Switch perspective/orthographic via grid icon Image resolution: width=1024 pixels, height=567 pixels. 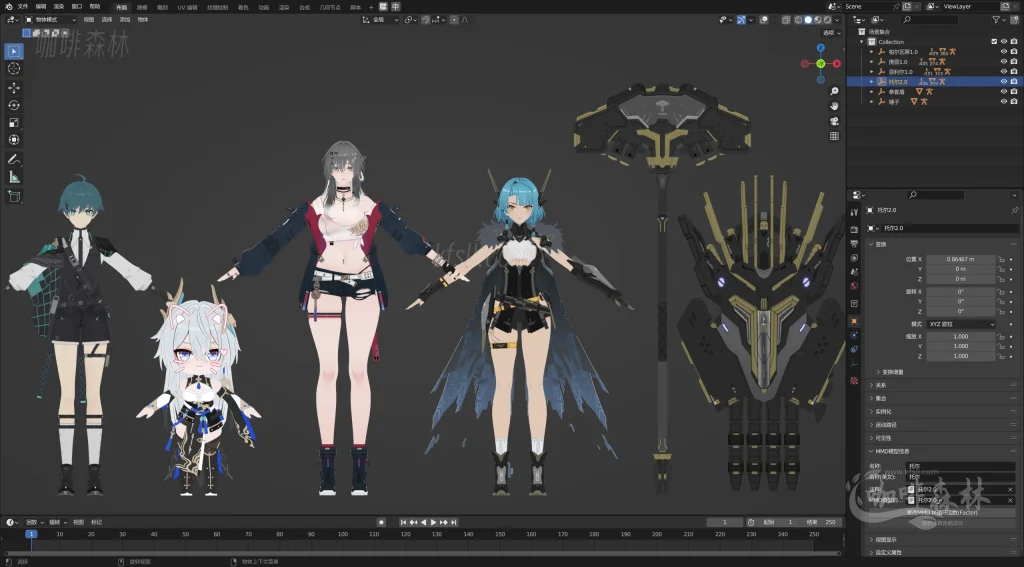pos(834,137)
